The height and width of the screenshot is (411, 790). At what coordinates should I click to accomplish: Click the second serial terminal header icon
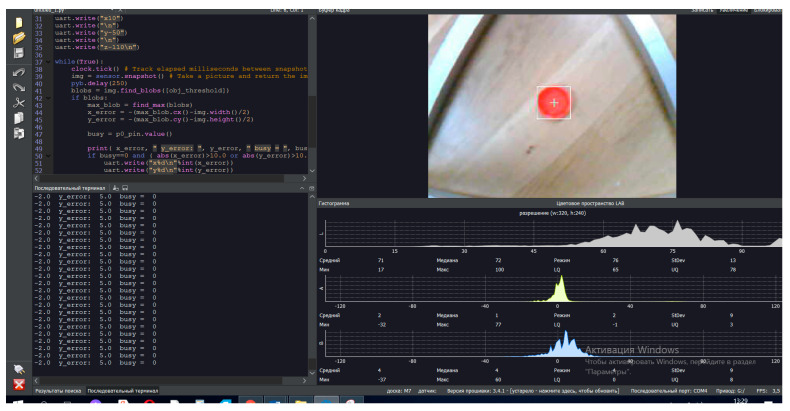[124, 188]
